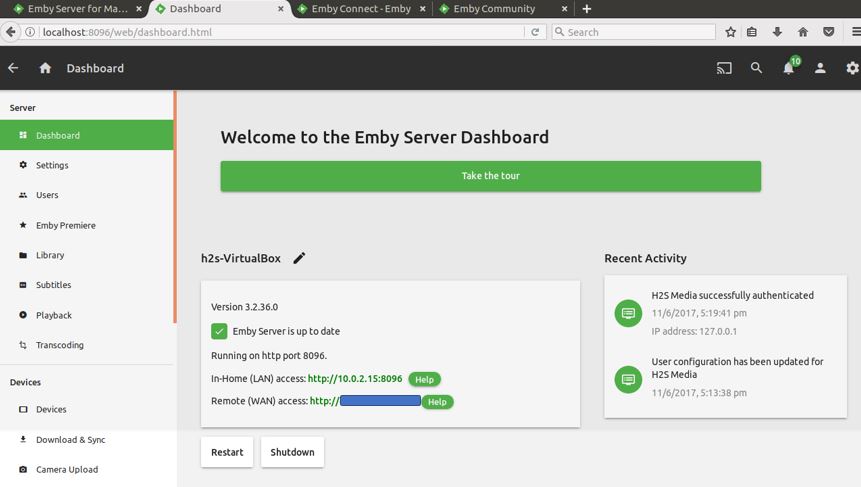861x487 pixels.
Task: Click the Camera Upload camera icon
Action: point(23,469)
